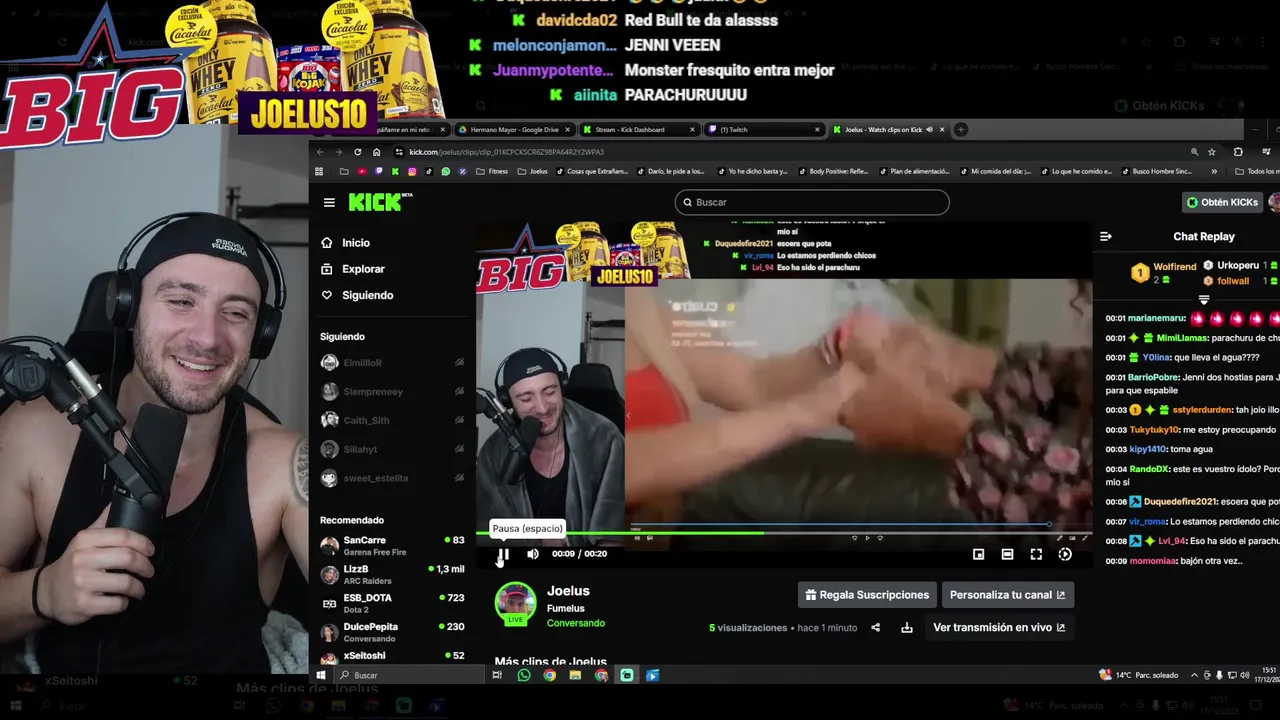Image resolution: width=1280 pixels, height=720 pixels.
Task: Open the browser extensions puzzle icon
Action: pyautogui.click(x=1238, y=152)
